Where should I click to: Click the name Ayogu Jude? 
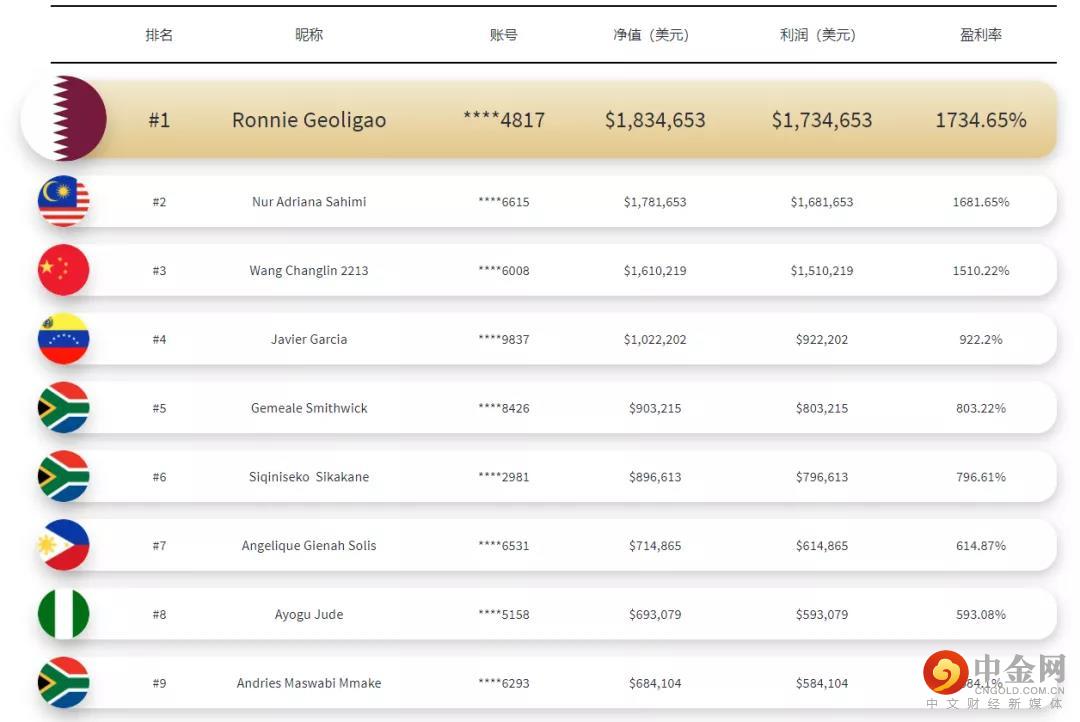click(x=309, y=615)
